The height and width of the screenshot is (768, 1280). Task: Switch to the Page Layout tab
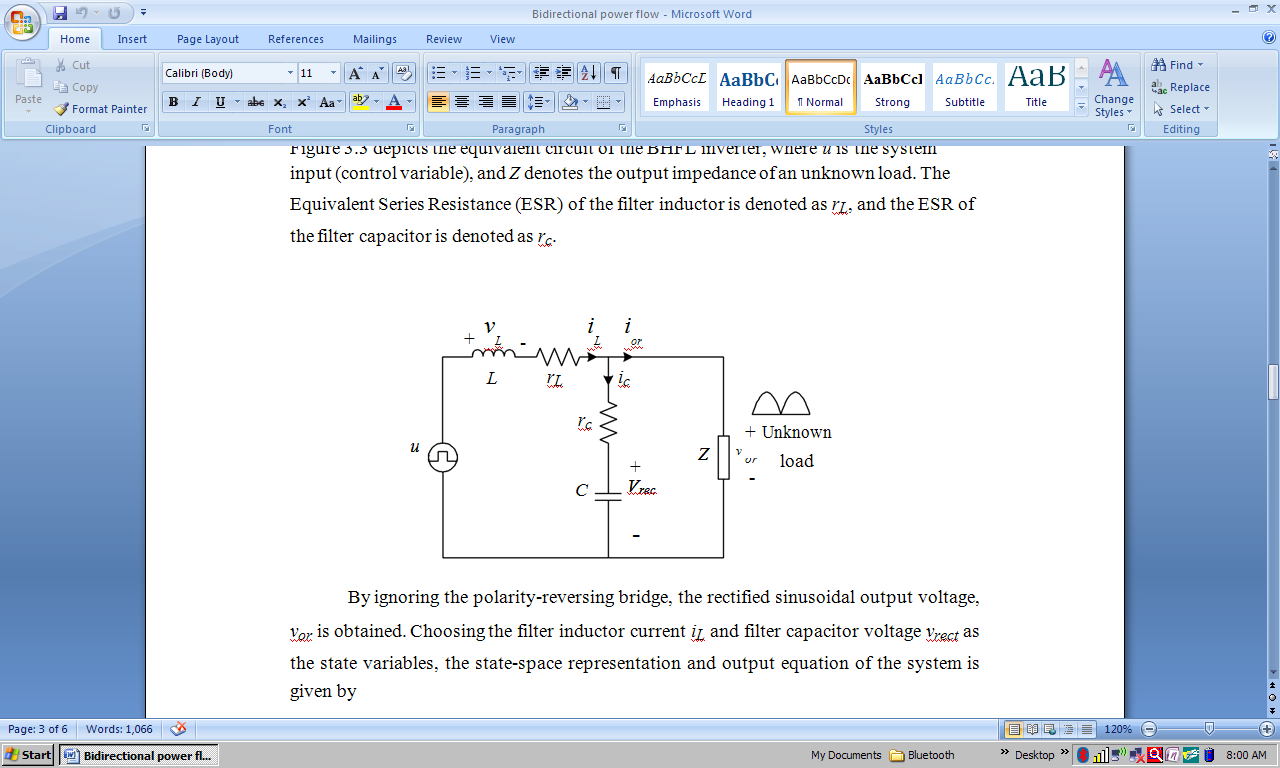click(x=208, y=39)
